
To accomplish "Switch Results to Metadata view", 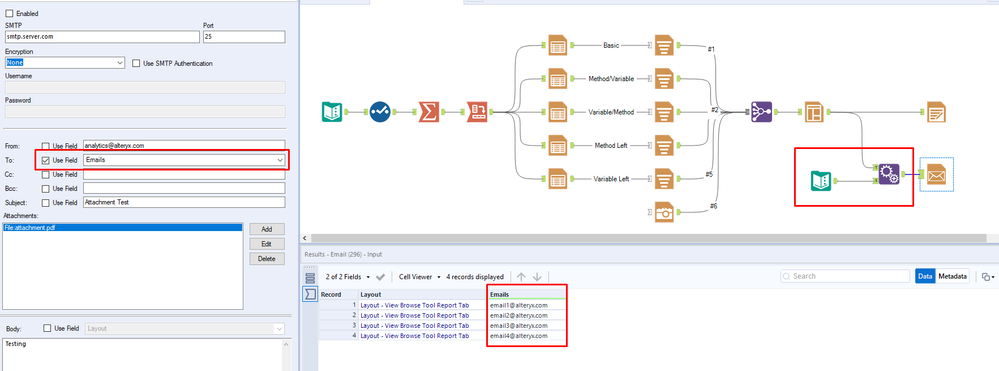I will pos(952,276).
